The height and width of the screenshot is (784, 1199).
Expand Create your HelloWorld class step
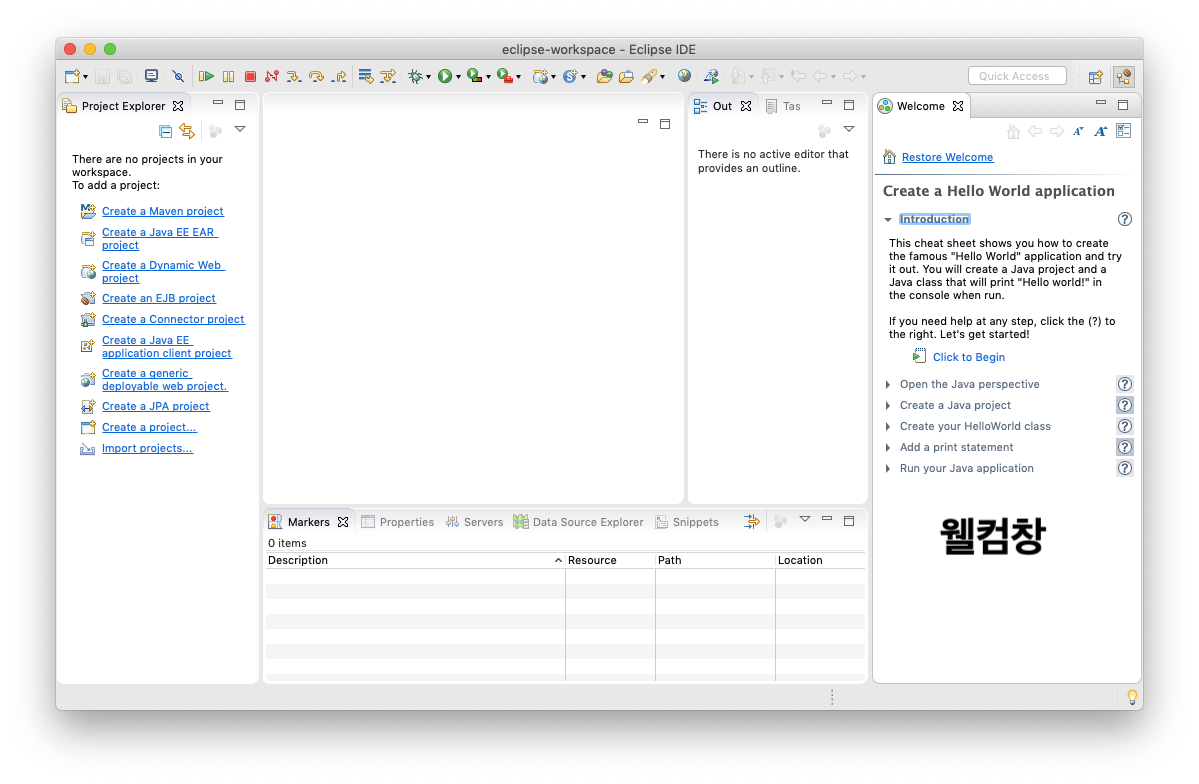(888, 426)
